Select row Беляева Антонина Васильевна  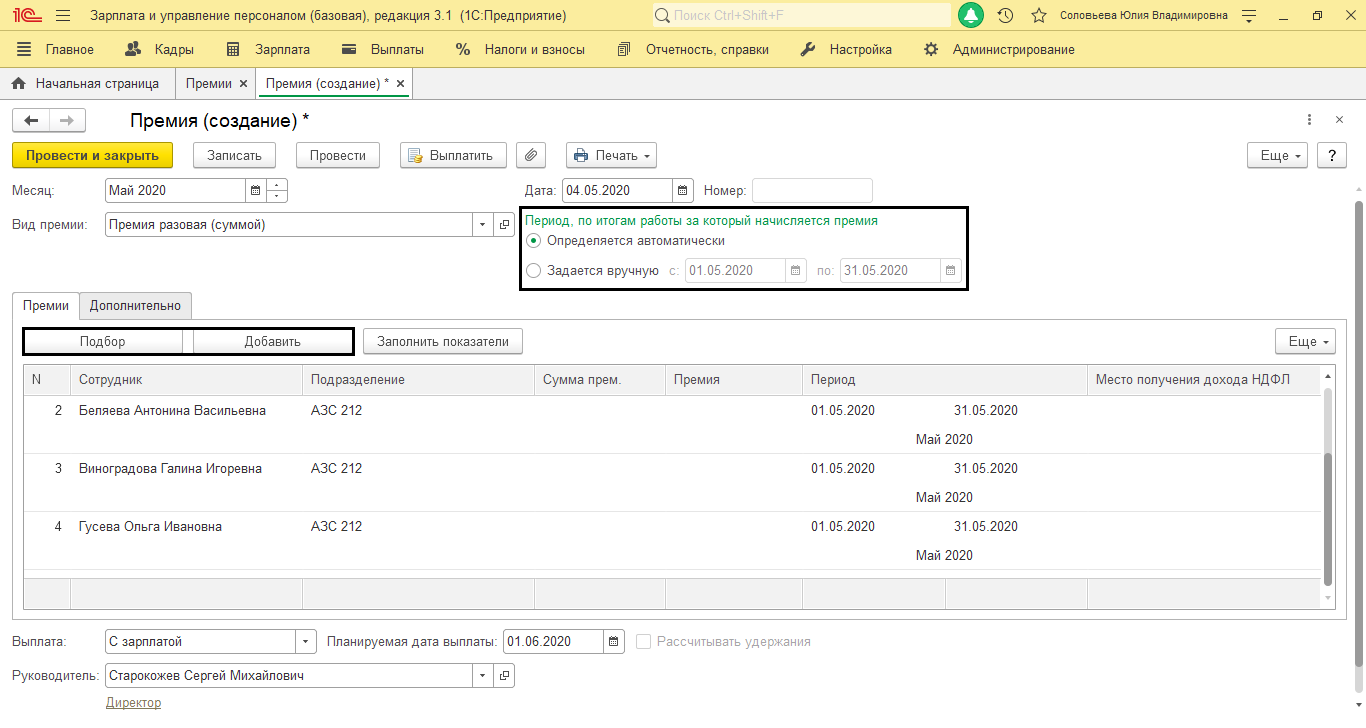[672, 425]
